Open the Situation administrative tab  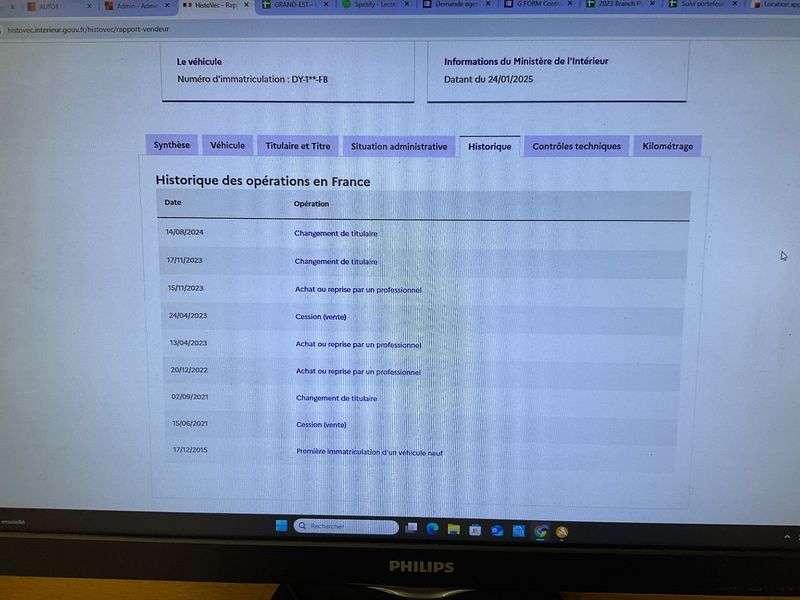[398, 146]
